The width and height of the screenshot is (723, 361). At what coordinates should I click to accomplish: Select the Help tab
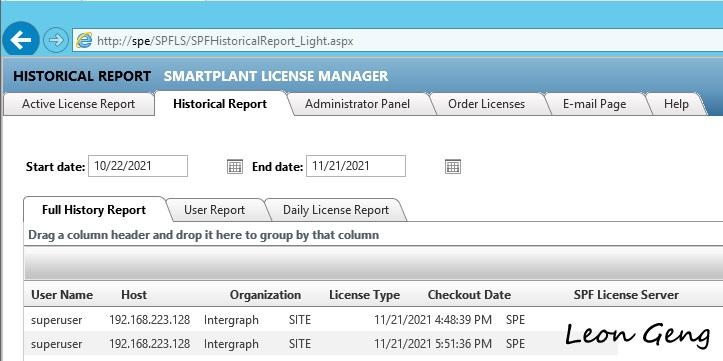676,104
